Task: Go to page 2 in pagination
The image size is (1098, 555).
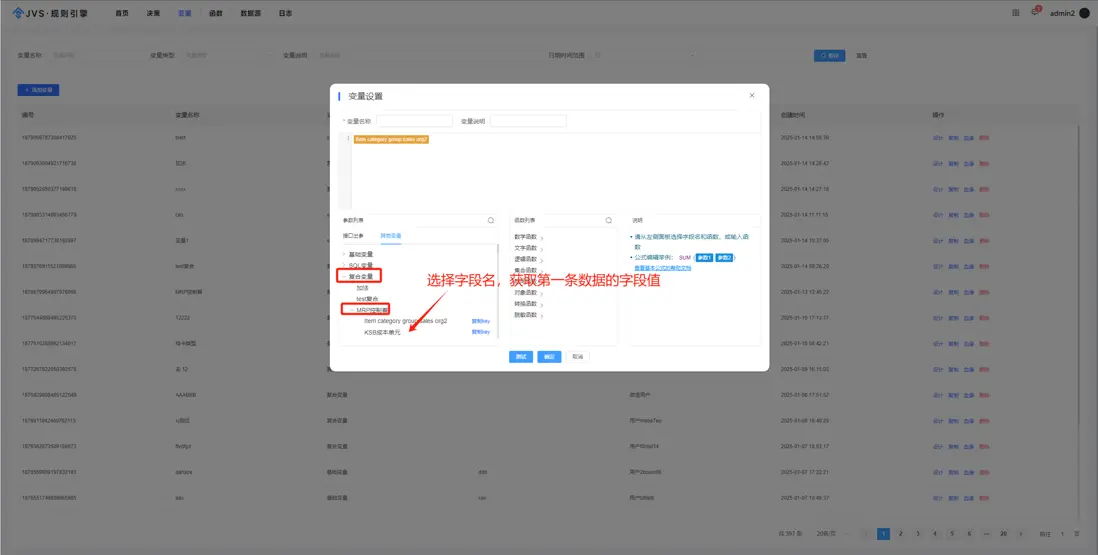Action: [901, 534]
